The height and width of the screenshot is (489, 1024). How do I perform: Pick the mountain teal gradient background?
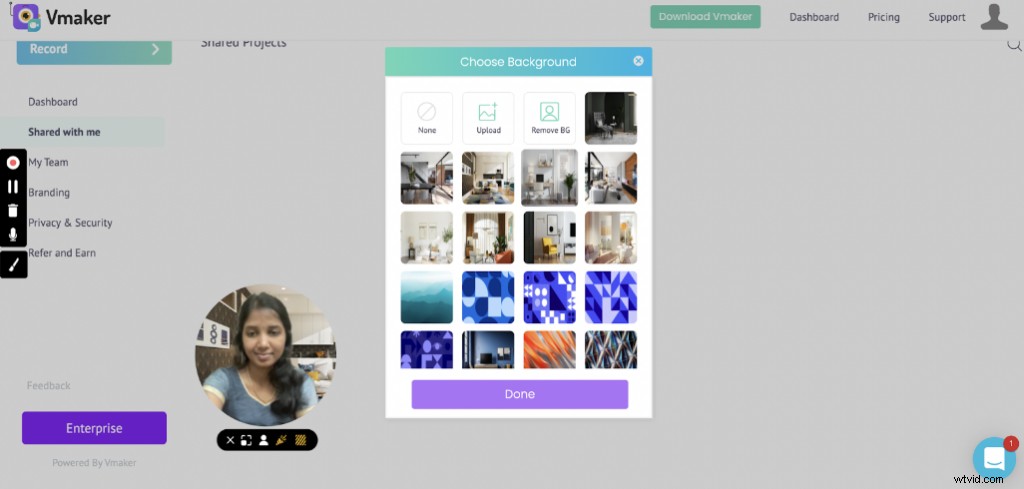tap(426, 297)
